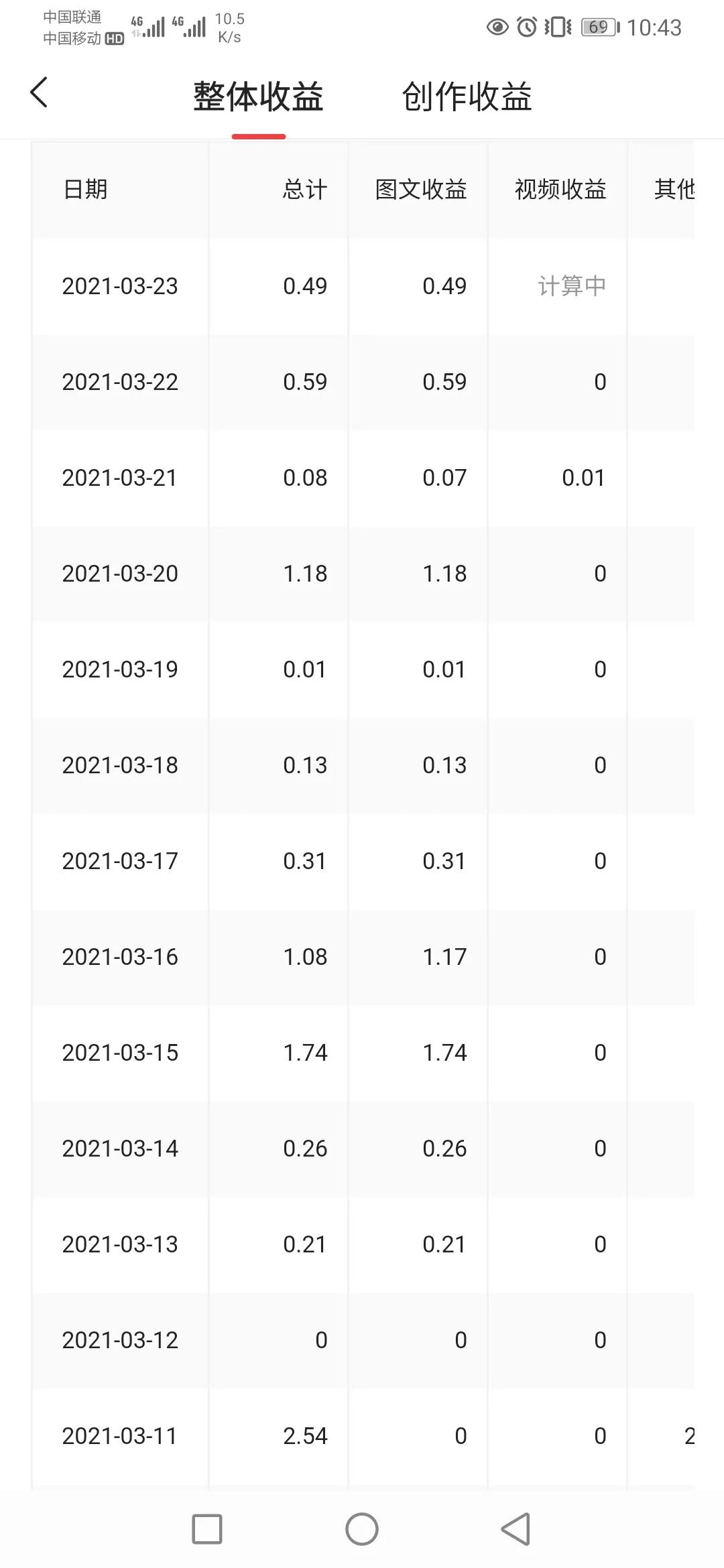Select the 整体收益 tab

click(258, 96)
